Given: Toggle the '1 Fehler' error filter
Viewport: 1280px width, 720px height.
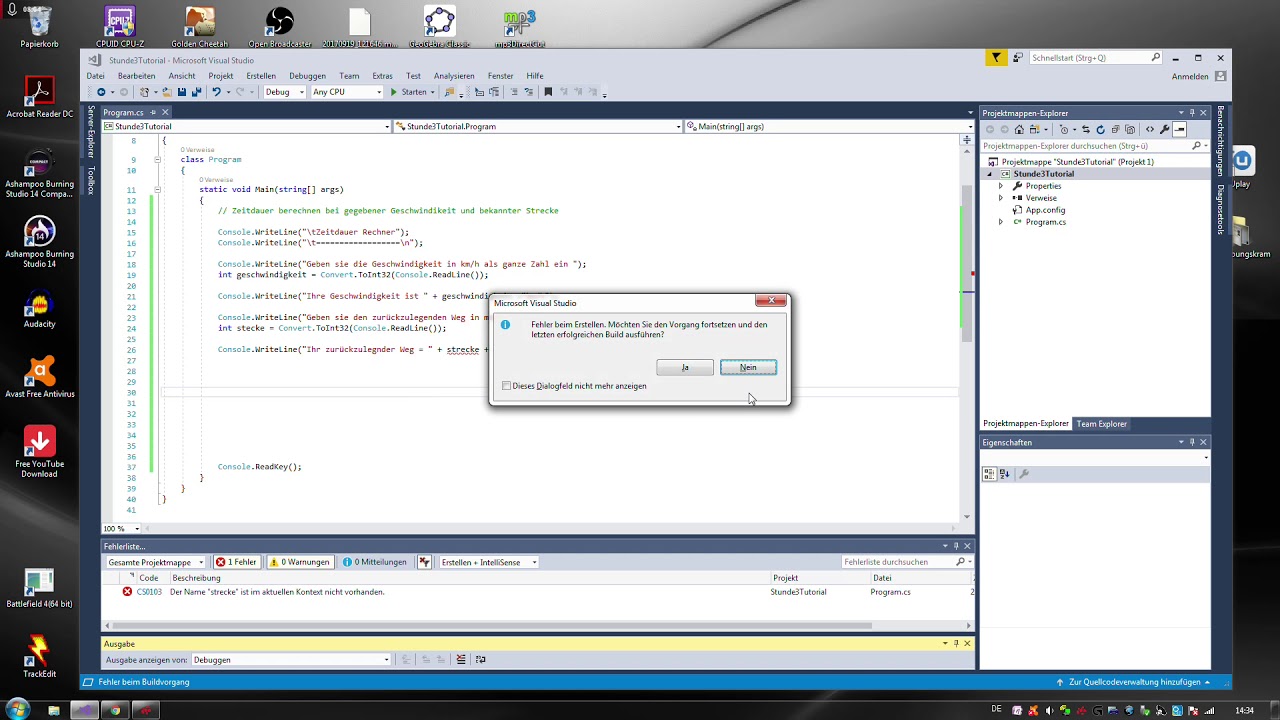Looking at the screenshot, I should pyautogui.click(x=236, y=562).
